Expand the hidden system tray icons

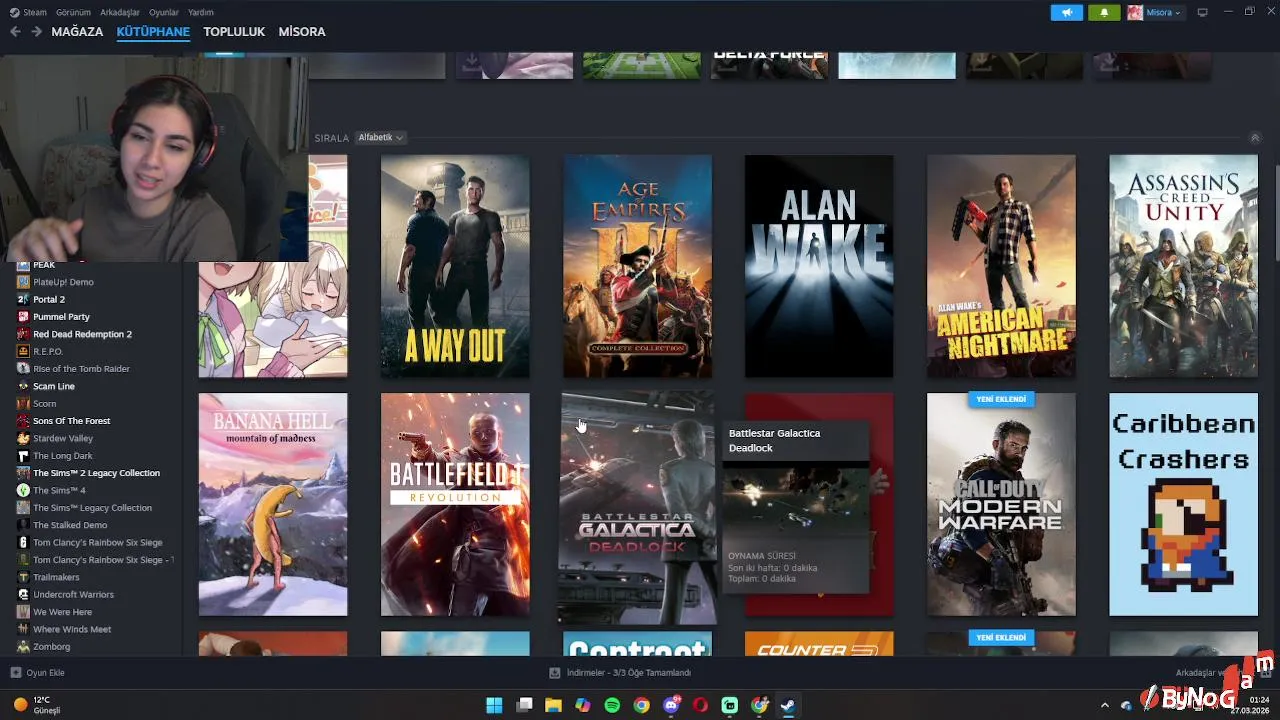1105,705
